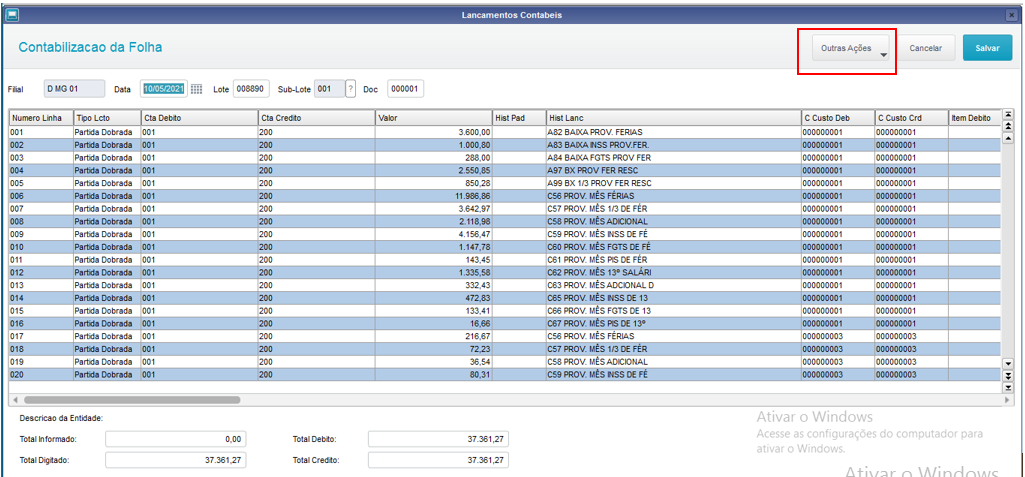Screen dimensions: 1025x477
Task: Click the Hist Lanc column header
Action: pos(673,118)
